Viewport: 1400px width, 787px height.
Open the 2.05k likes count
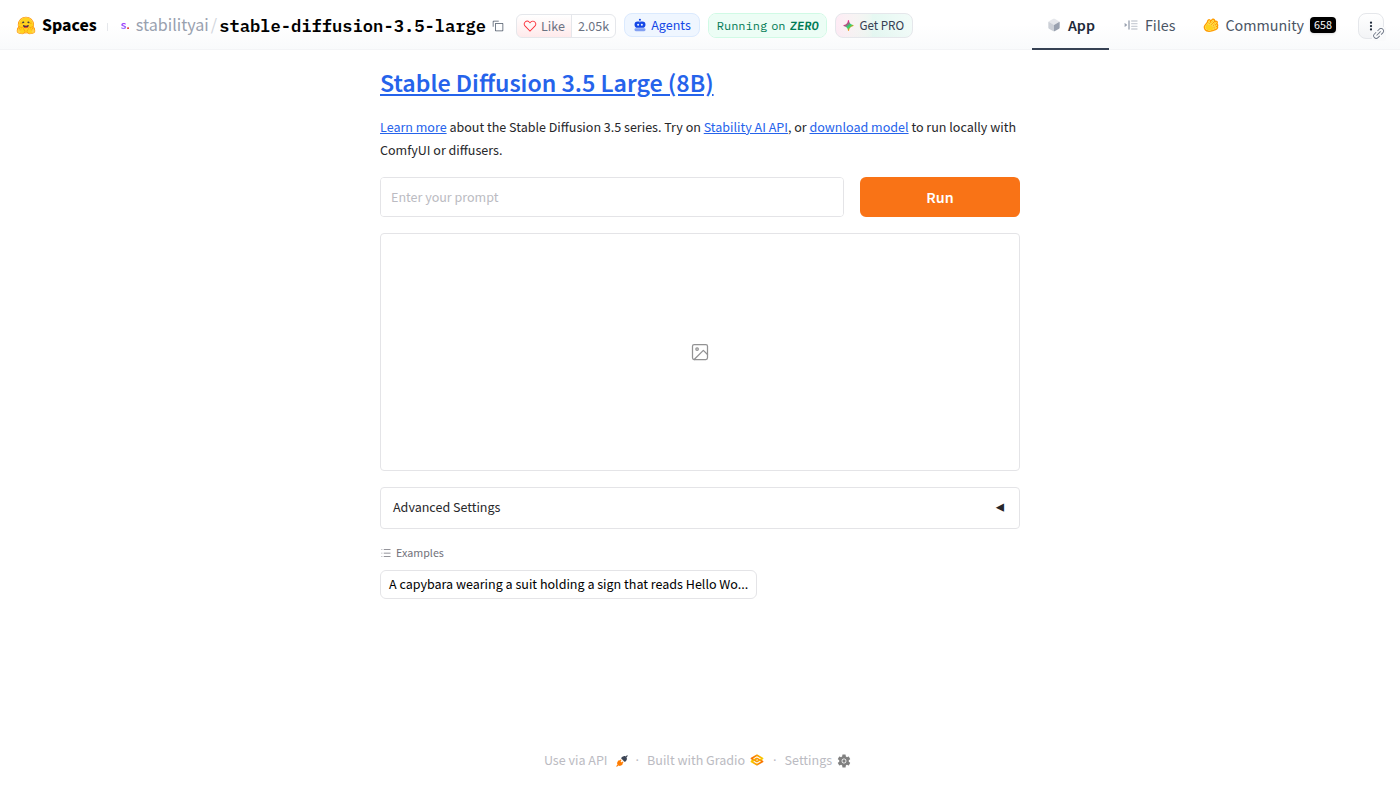coord(593,26)
